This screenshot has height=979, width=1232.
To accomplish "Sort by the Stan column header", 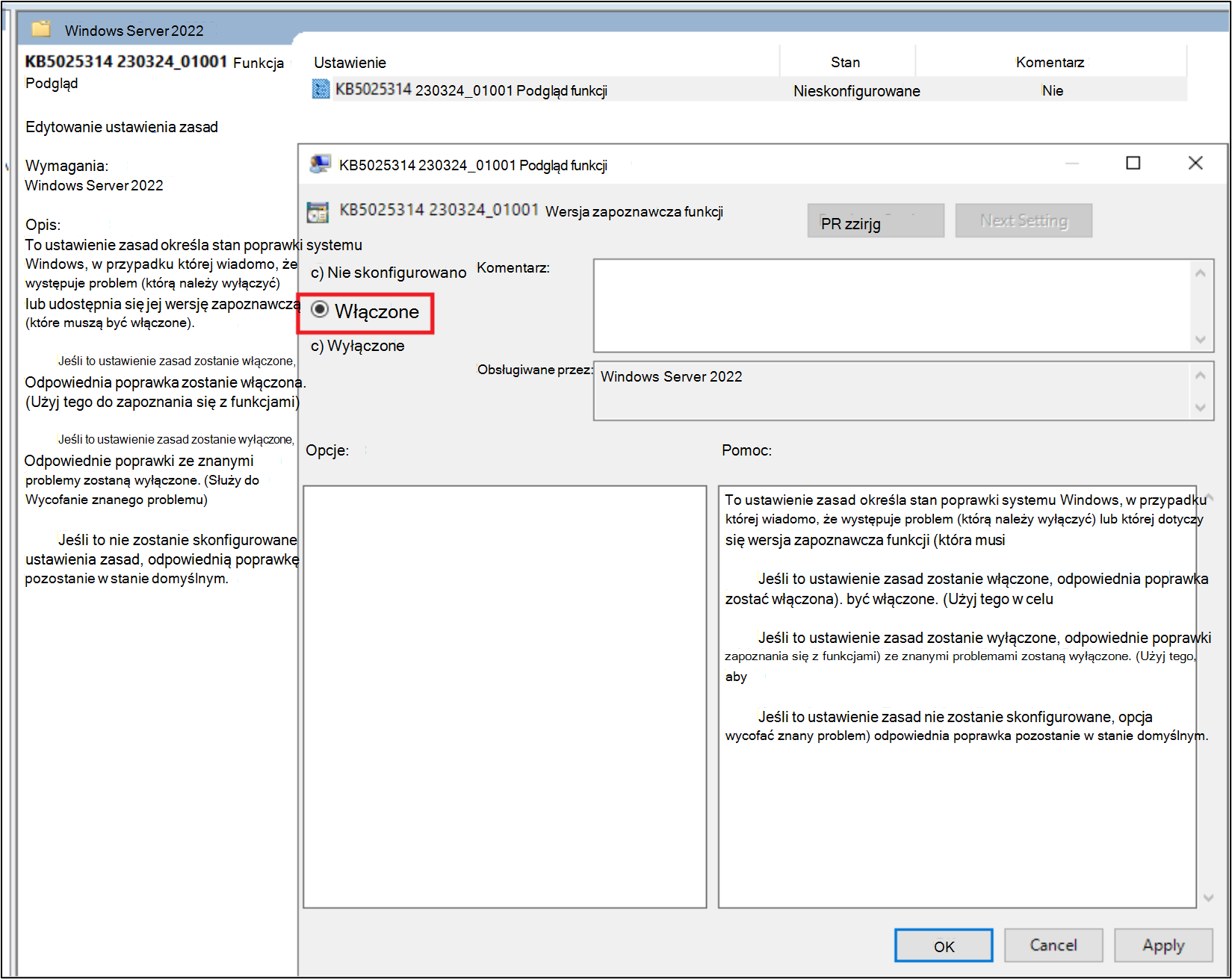I will (847, 62).
